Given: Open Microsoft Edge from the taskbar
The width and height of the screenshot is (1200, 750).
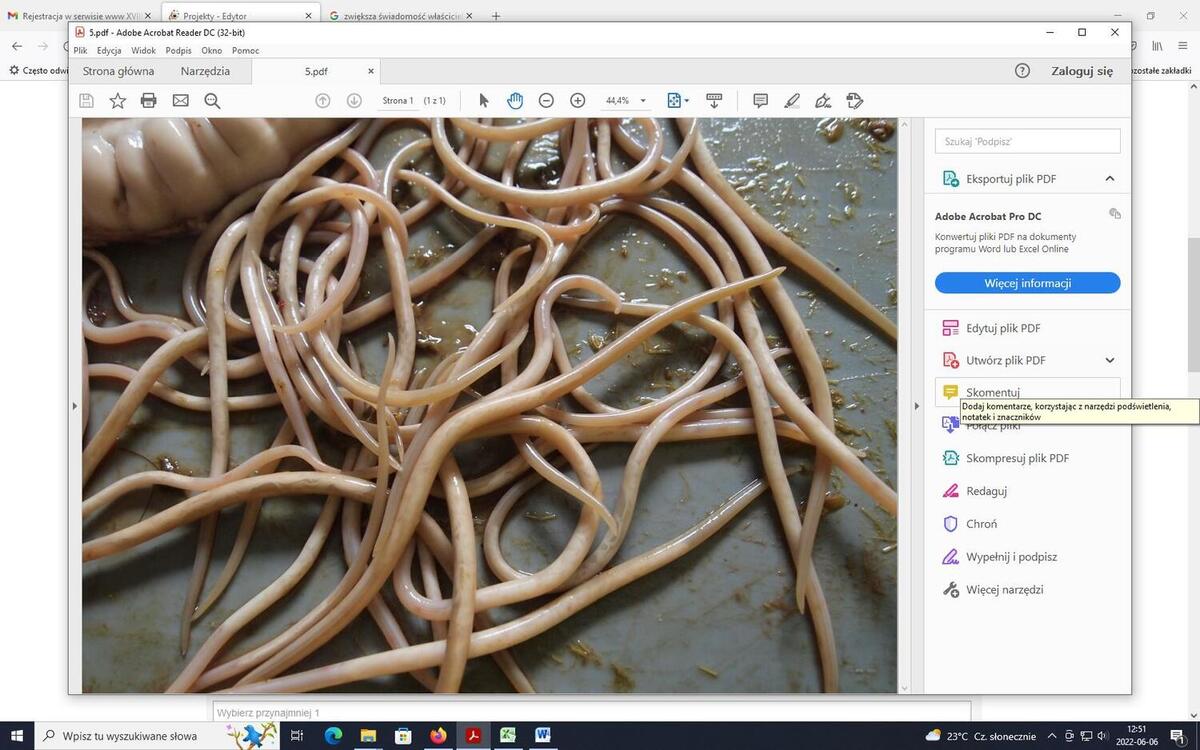Looking at the screenshot, I should point(333,736).
